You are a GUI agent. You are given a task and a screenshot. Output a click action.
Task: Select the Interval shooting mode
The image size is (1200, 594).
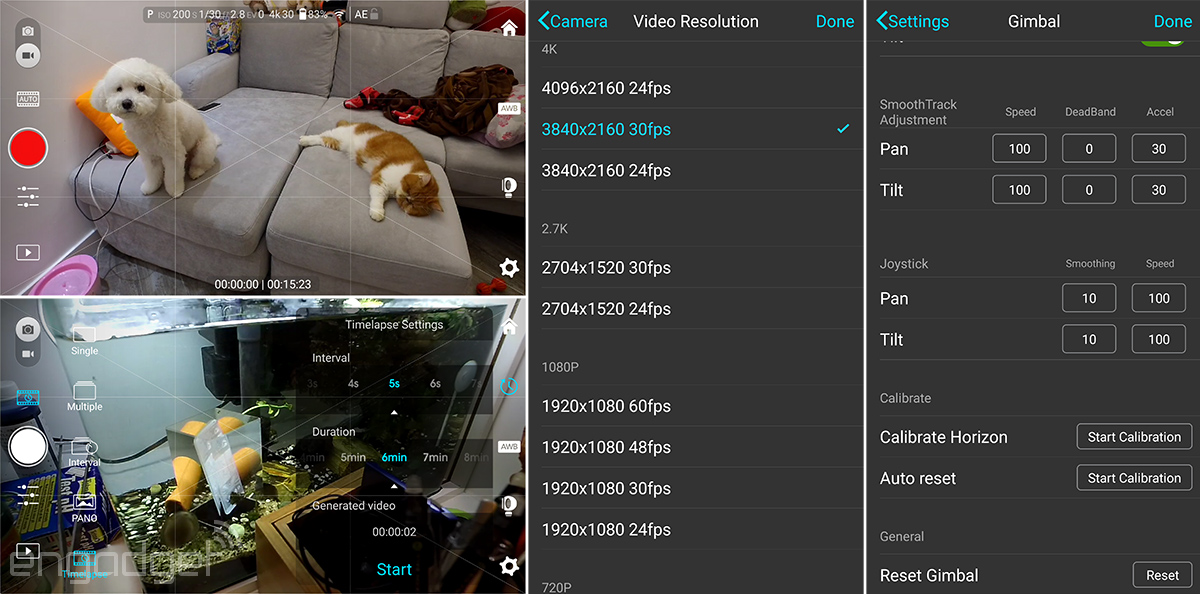pos(84,452)
